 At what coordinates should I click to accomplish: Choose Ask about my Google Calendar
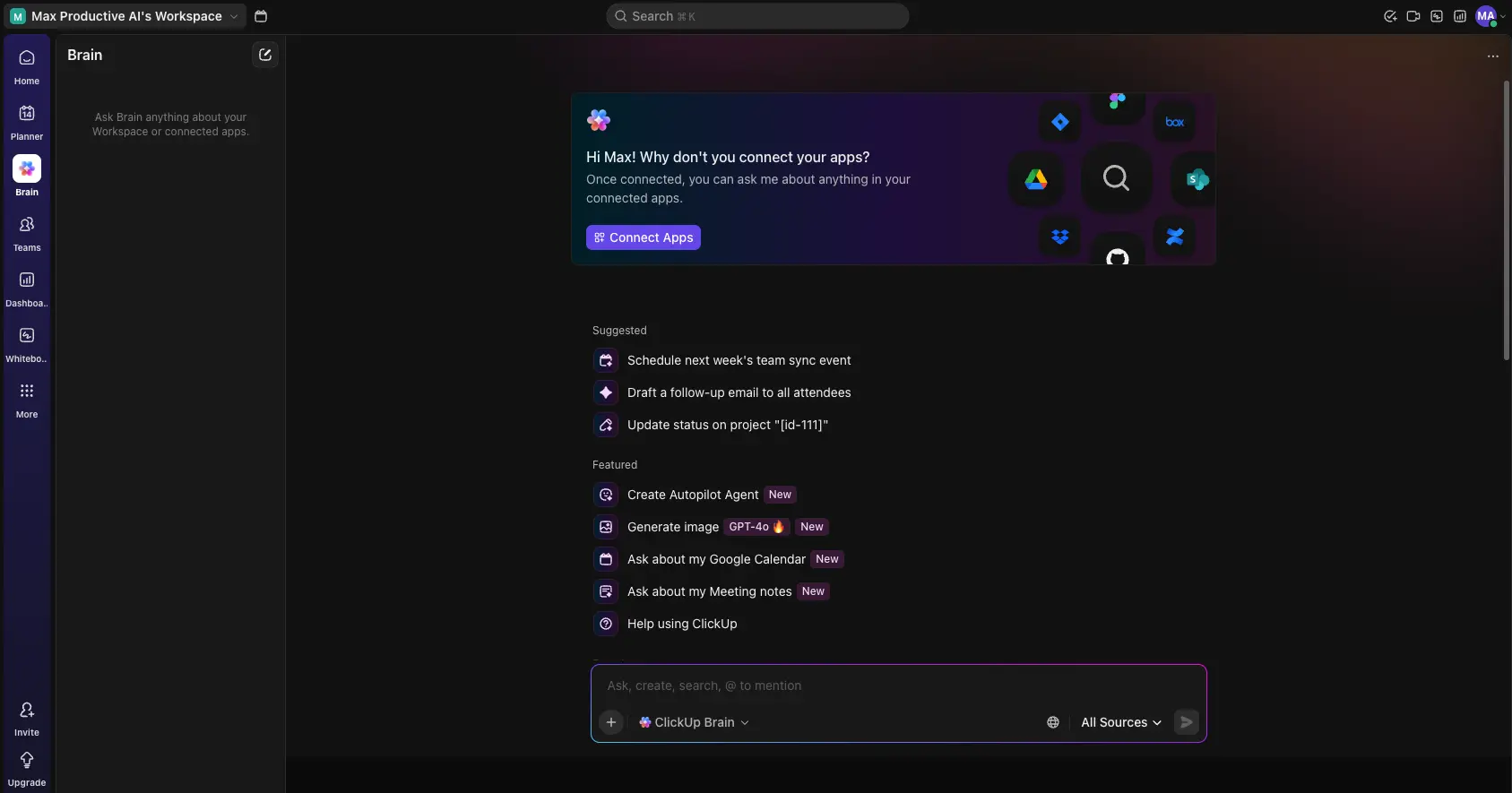[x=718, y=559]
